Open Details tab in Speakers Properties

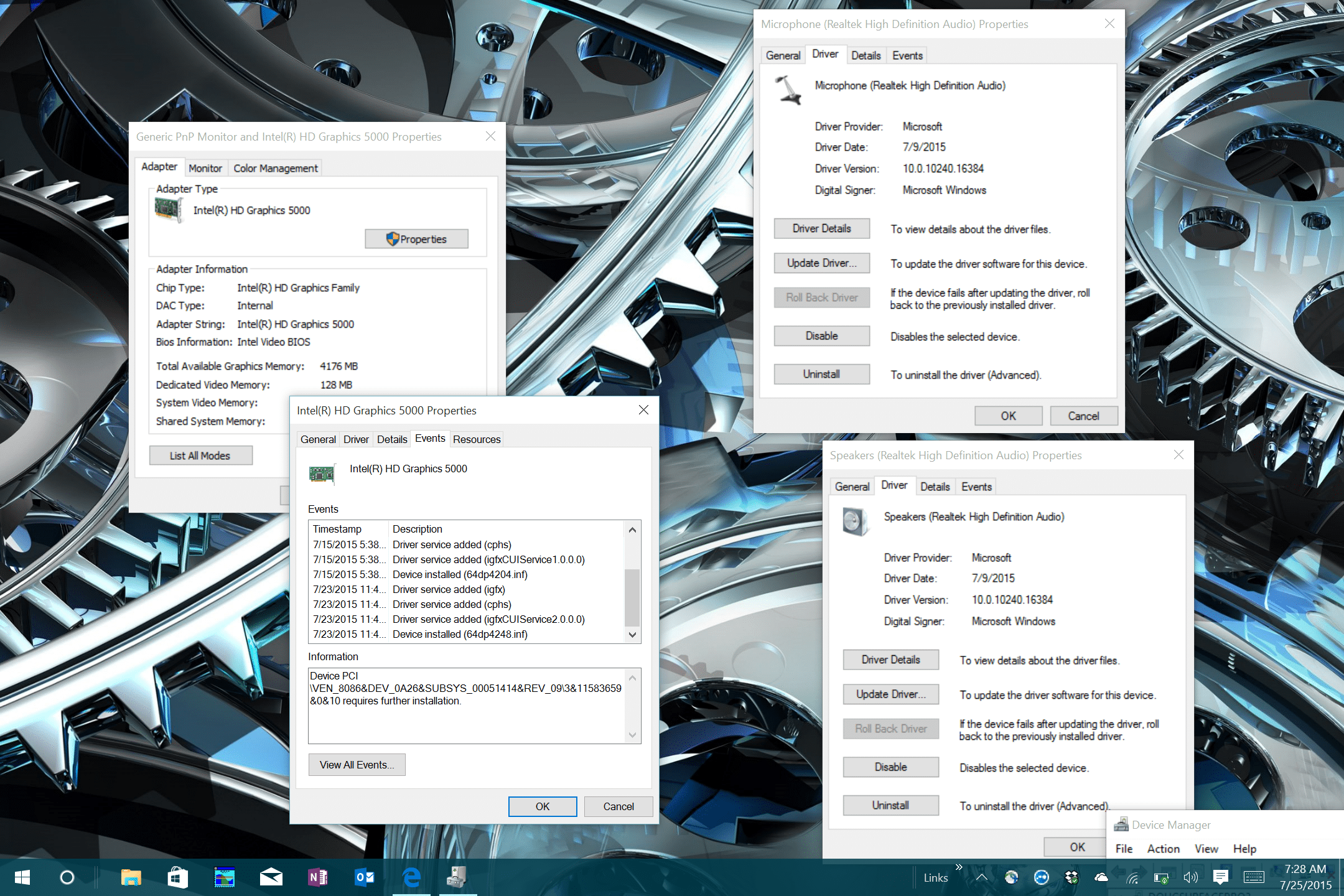(x=935, y=487)
